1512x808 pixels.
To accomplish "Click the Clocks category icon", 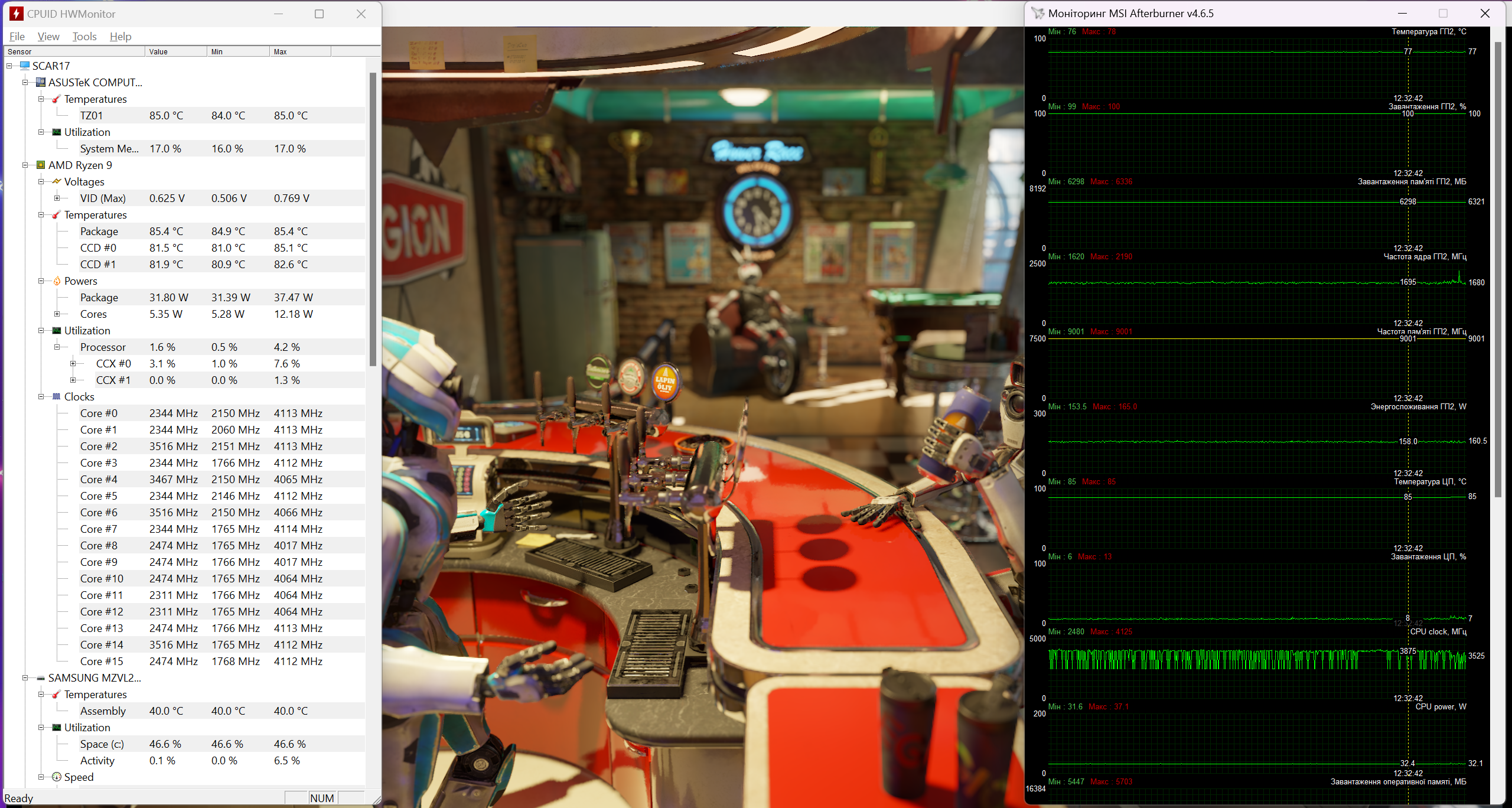I will [57, 396].
